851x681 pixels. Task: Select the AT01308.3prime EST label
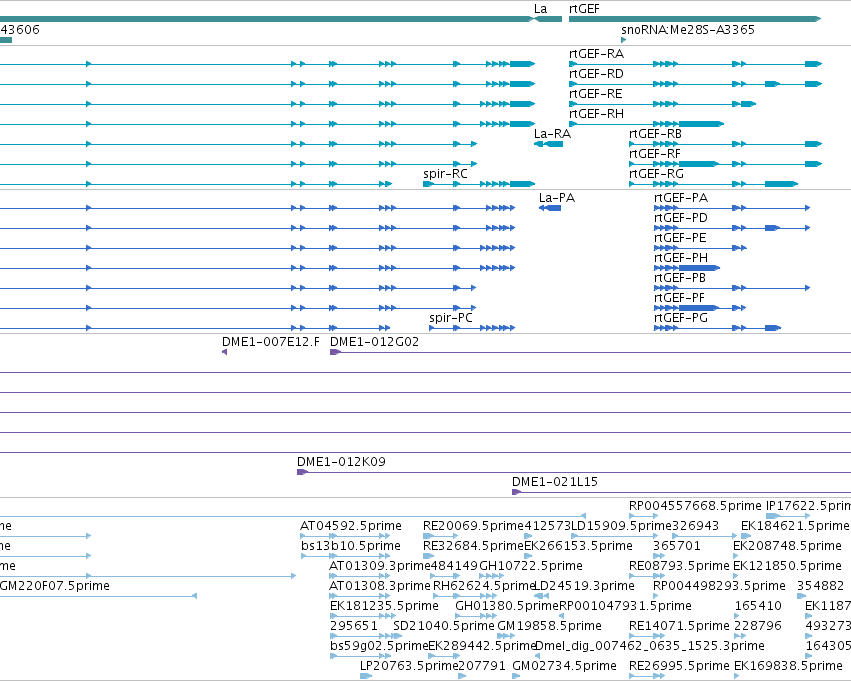380,587
